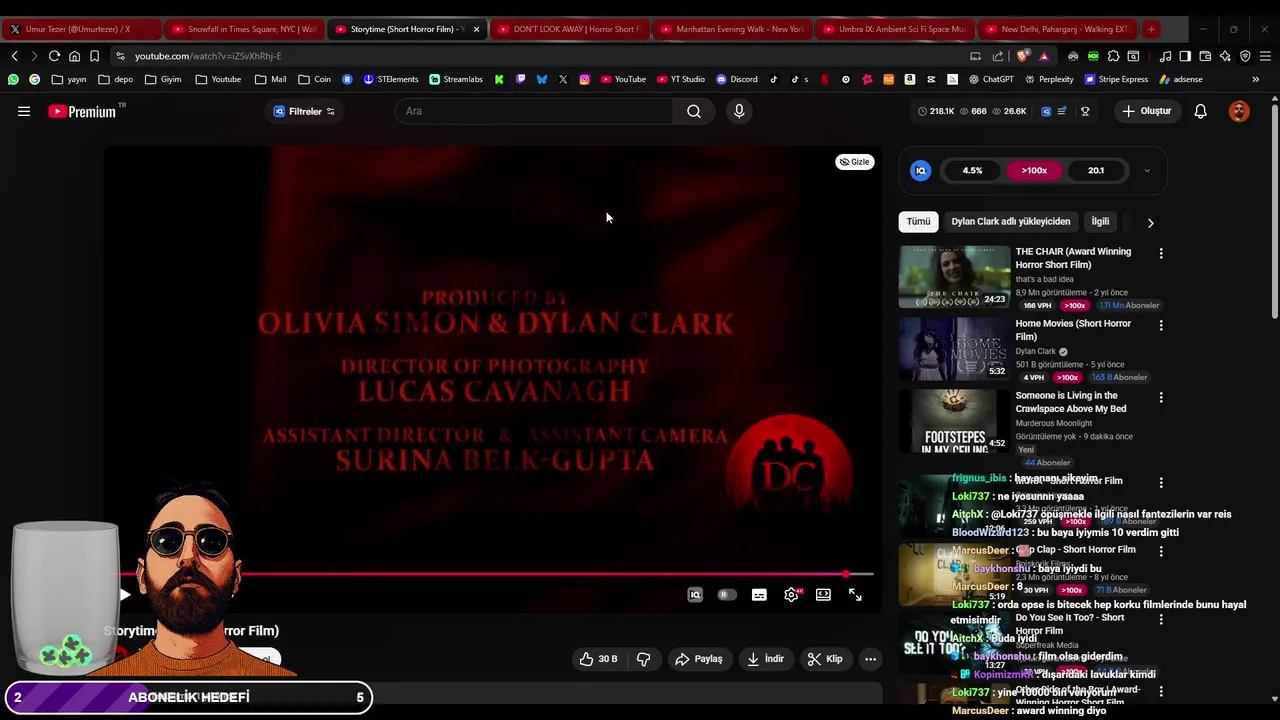Open Home Movies video thumbnail
The height and width of the screenshot is (720, 1280).
click(x=954, y=349)
